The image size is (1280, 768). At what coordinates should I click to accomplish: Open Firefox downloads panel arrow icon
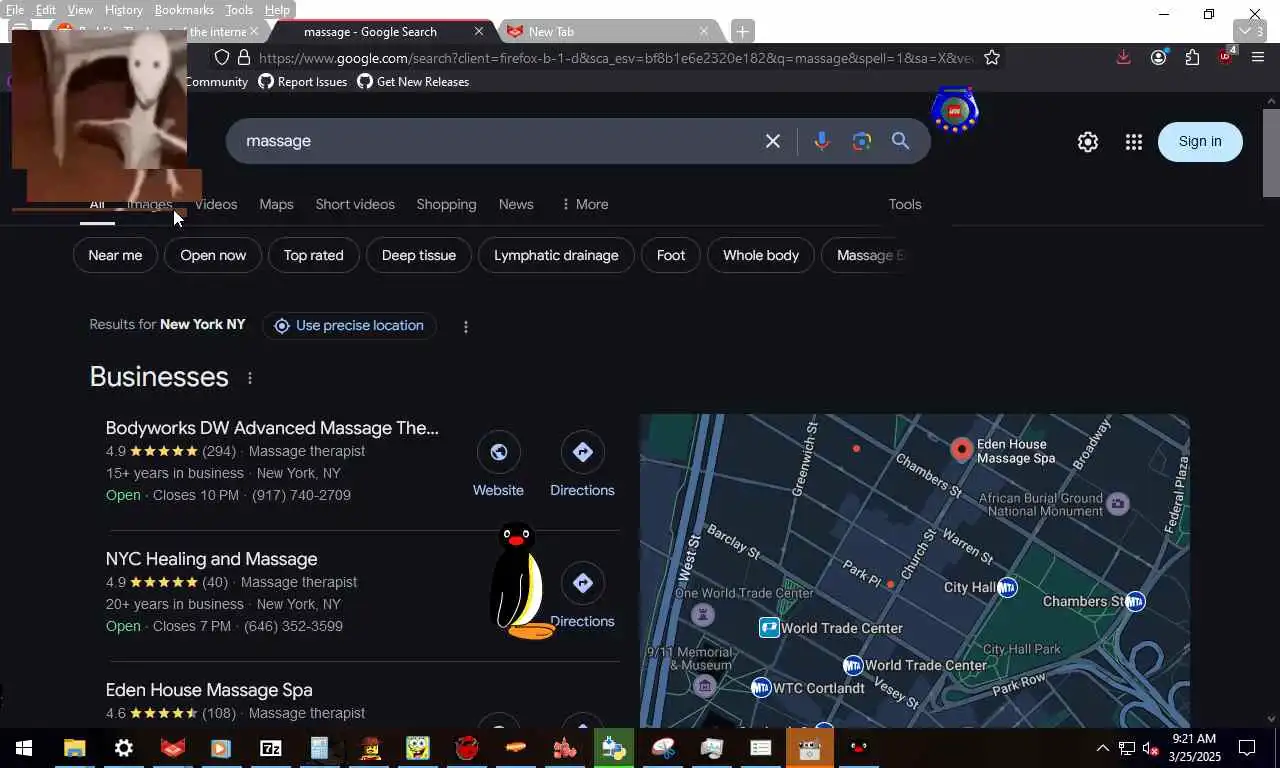[1123, 58]
